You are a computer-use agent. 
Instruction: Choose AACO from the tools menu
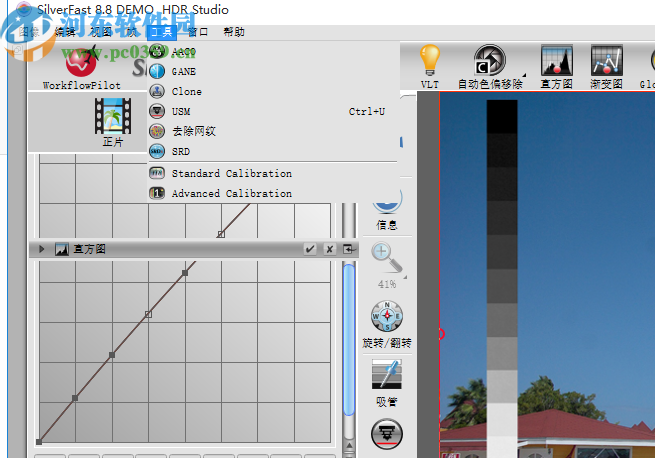(x=273, y=52)
